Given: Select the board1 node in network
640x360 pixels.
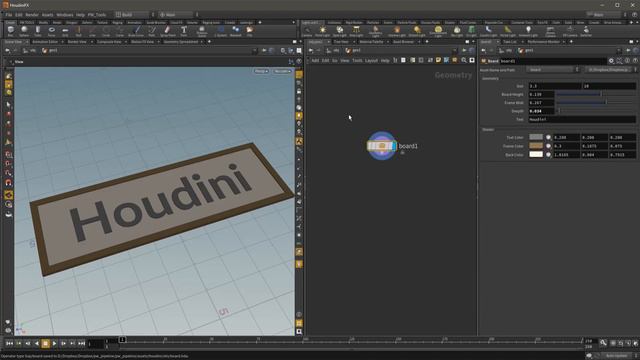Looking at the screenshot, I should pyautogui.click(x=382, y=146).
